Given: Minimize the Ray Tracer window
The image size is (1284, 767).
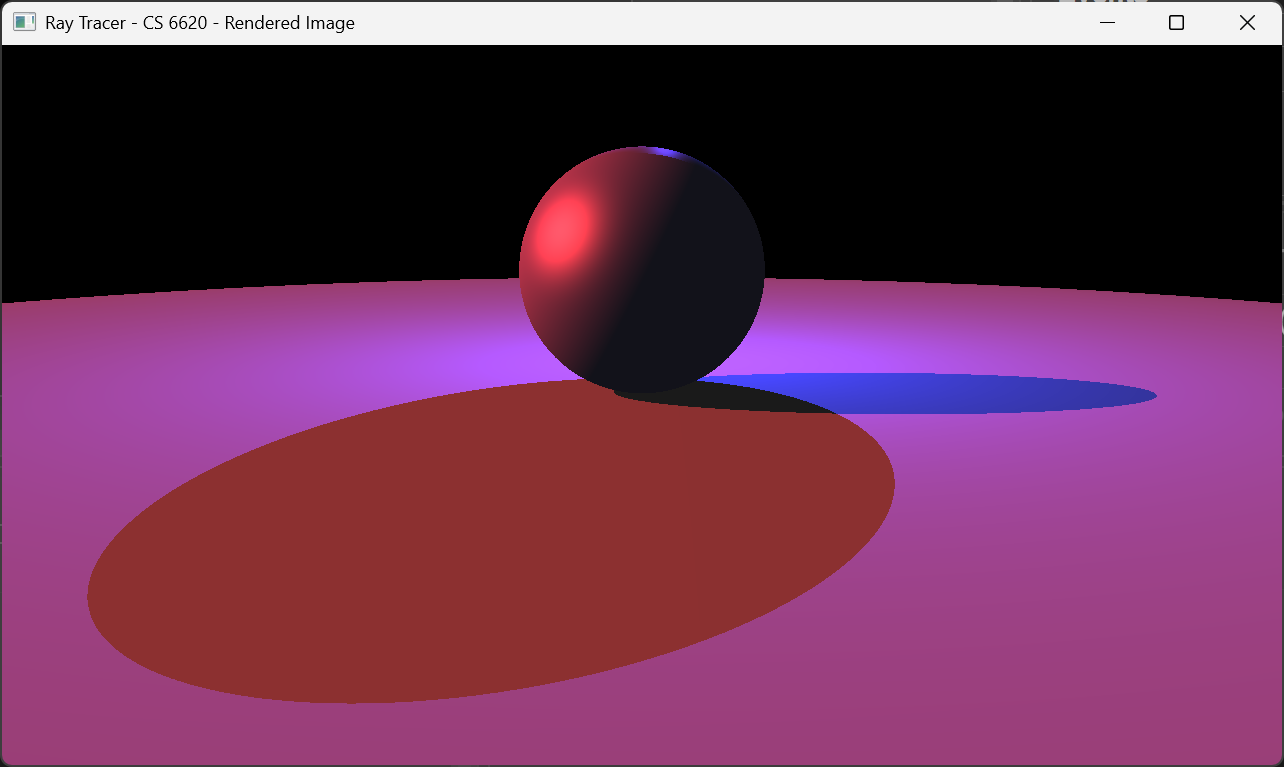Looking at the screenshot, I should point(1107,22).
